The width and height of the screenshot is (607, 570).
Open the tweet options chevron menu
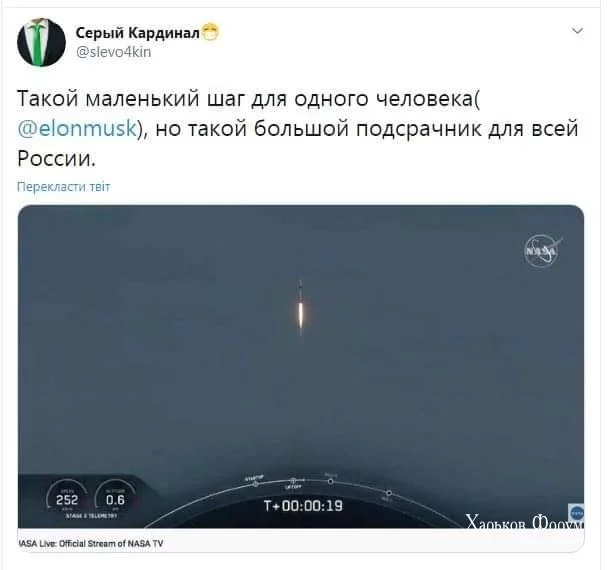pos(577,31)
